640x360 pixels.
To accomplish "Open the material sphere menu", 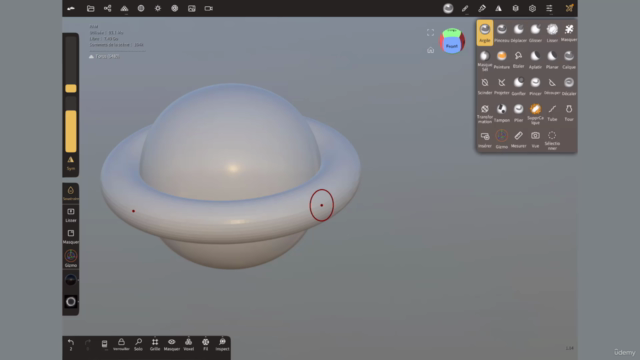I will click(141, 8).
